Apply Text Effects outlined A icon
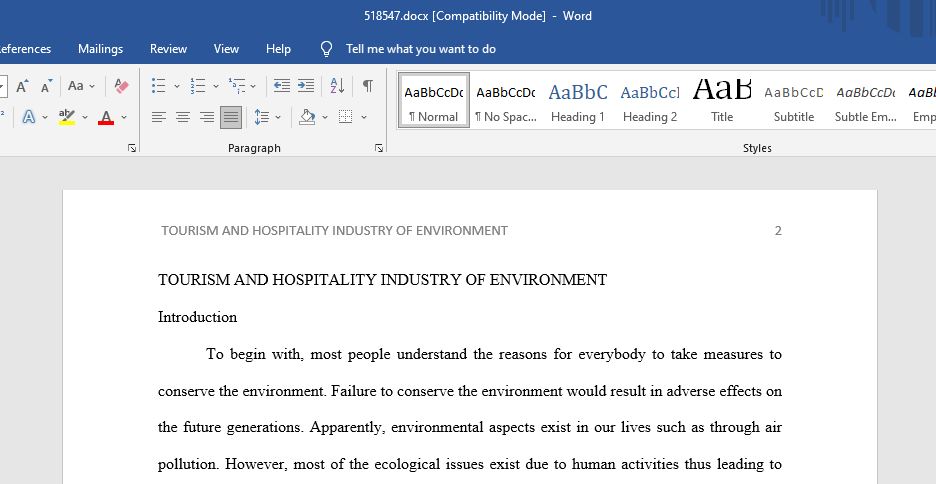936x484 pixels. [x=28, y=117]
